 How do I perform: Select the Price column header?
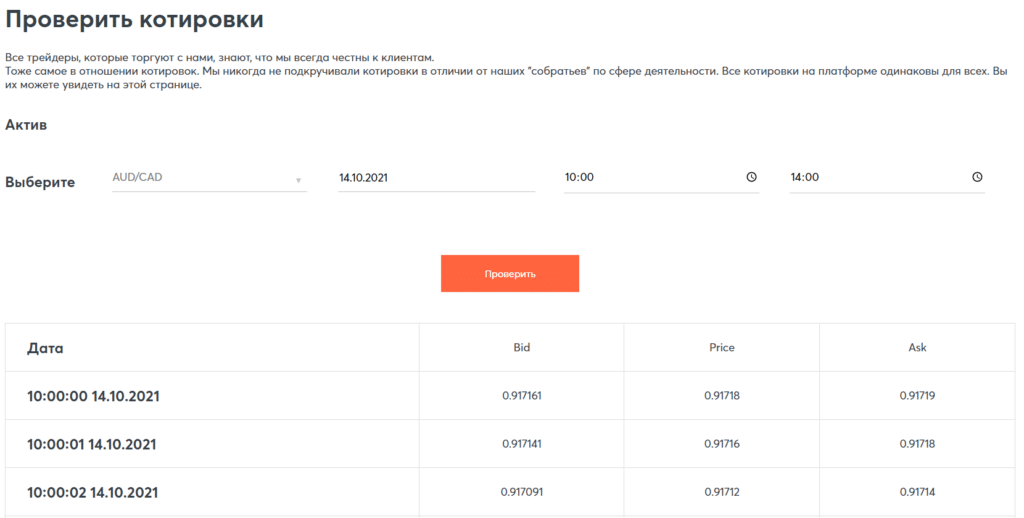pyautogui.click(x=721, y=348)
